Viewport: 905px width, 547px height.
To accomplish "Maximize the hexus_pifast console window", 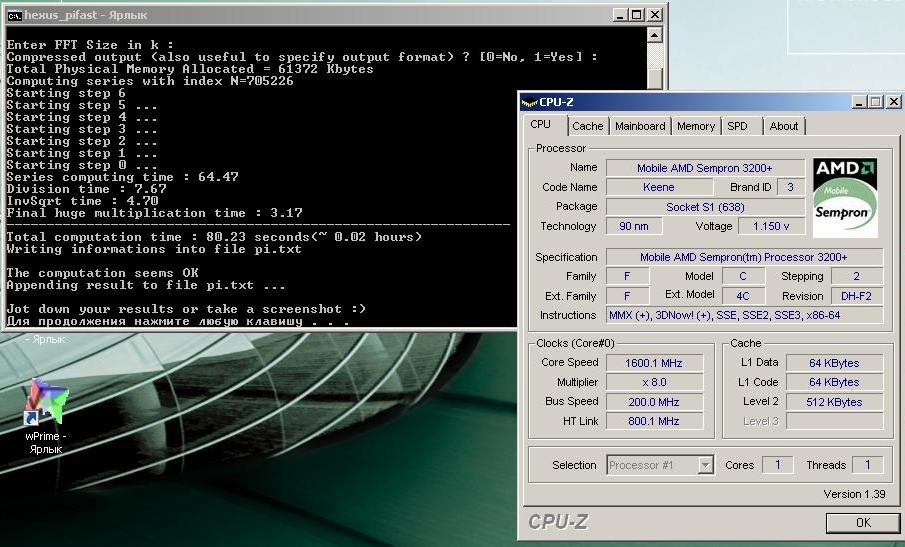I will click(637, 15).
